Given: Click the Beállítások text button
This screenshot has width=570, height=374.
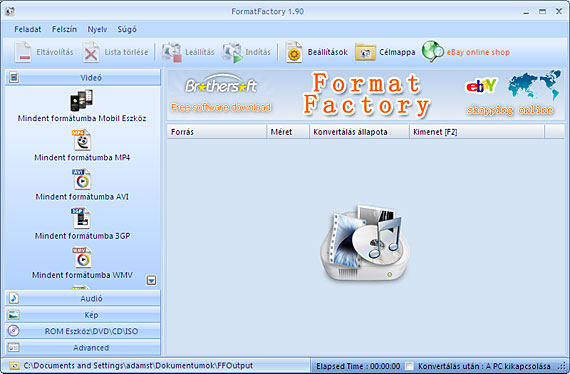Looking at the screenshot, I should pyautogui.click(x=328, y=52).
